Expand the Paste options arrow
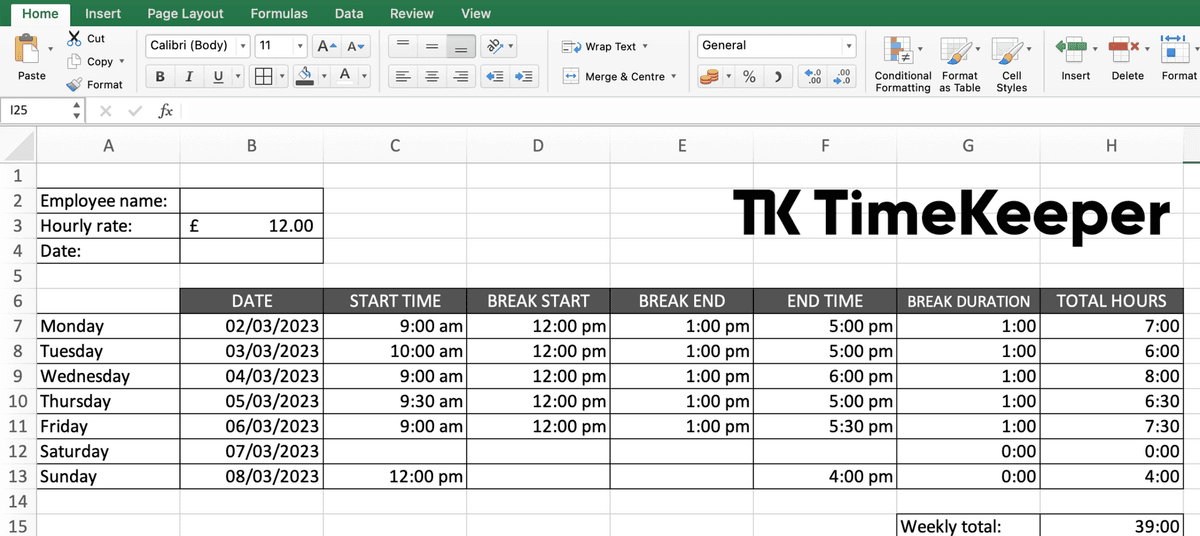 (x=50, y=47)
